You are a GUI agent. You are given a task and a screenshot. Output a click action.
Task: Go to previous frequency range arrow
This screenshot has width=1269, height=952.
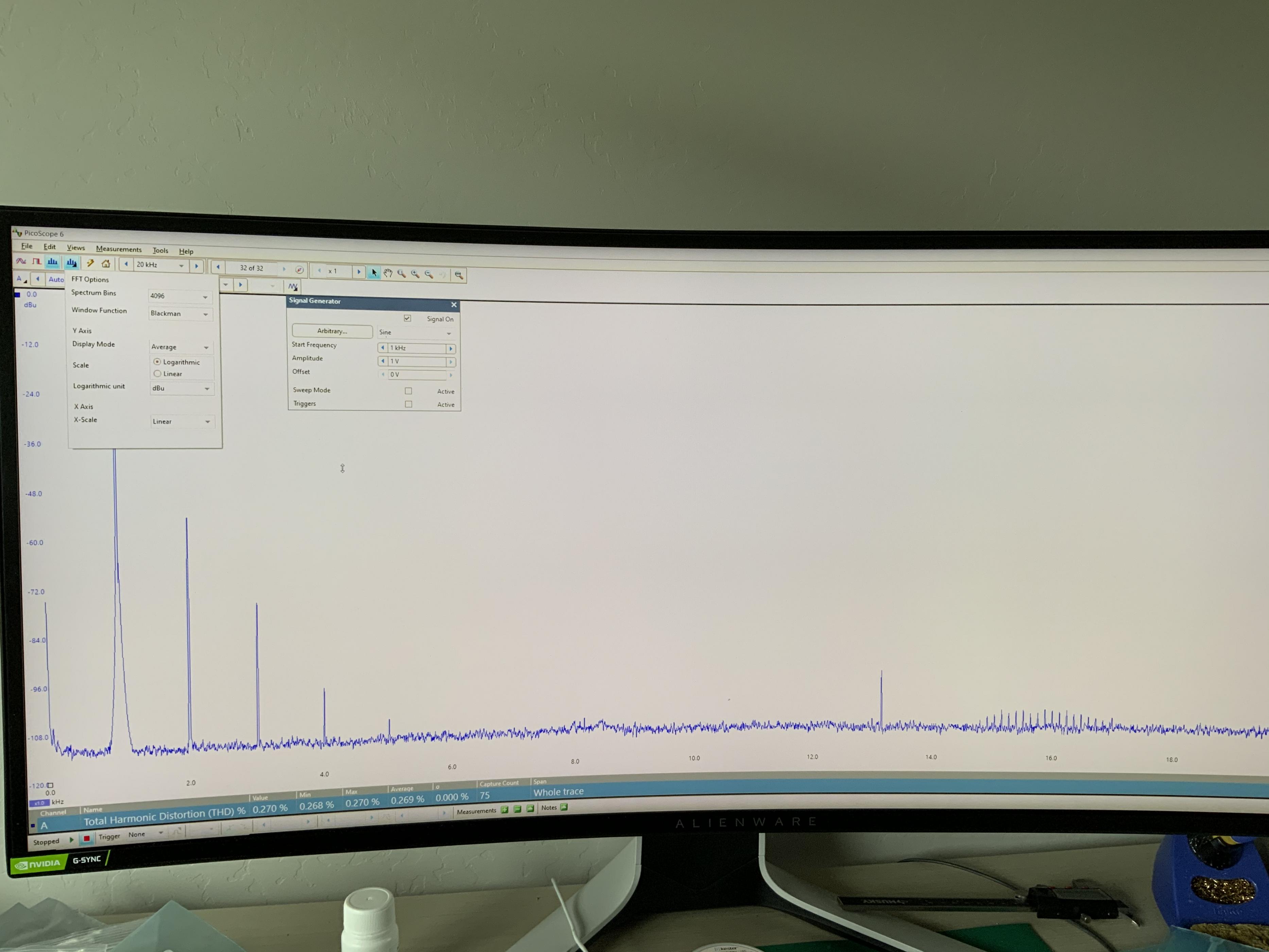click(126, 265)
